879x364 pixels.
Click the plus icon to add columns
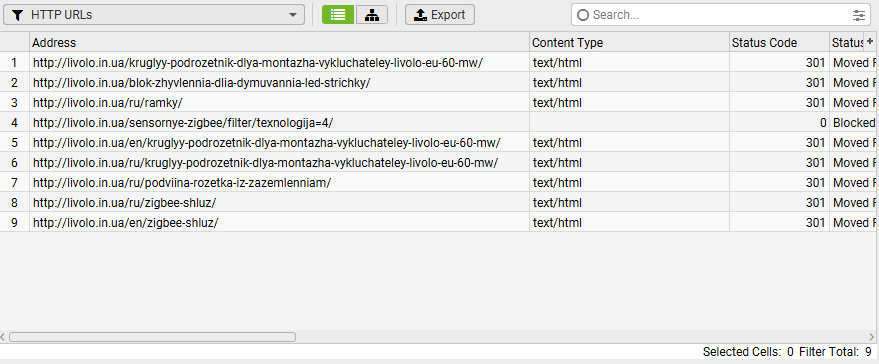(869, 42)
